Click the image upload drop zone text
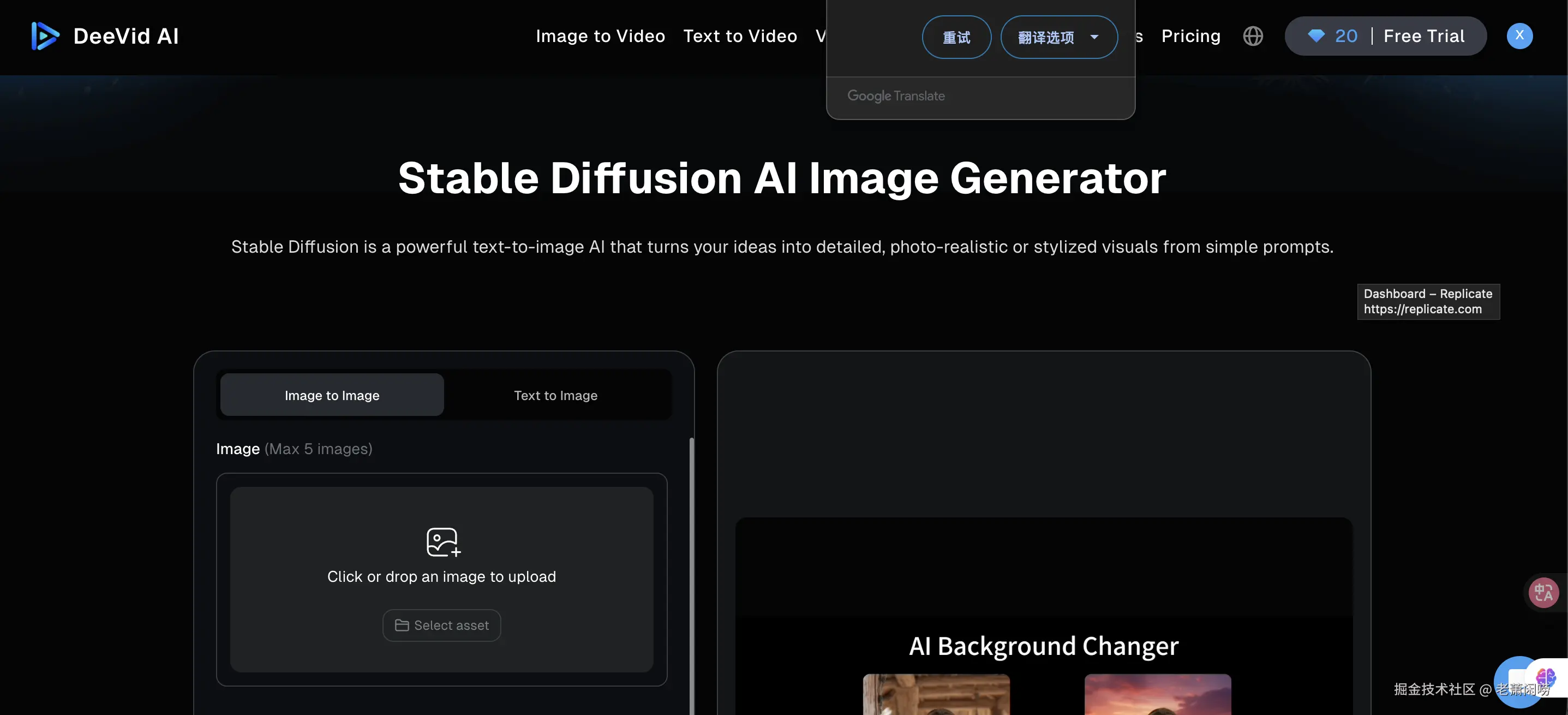The width and height of the screenshot is (1568, 715). tap(441, 576)
